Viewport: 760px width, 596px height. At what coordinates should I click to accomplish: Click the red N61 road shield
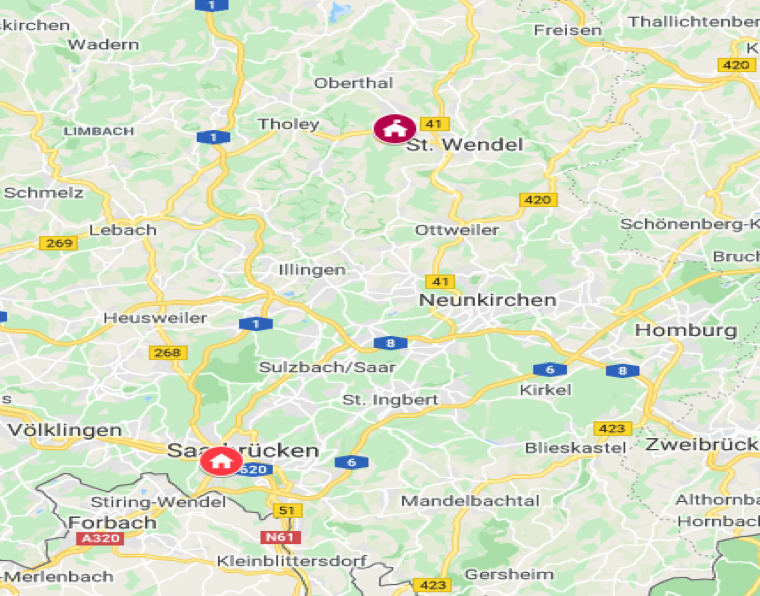coord(280,537)
